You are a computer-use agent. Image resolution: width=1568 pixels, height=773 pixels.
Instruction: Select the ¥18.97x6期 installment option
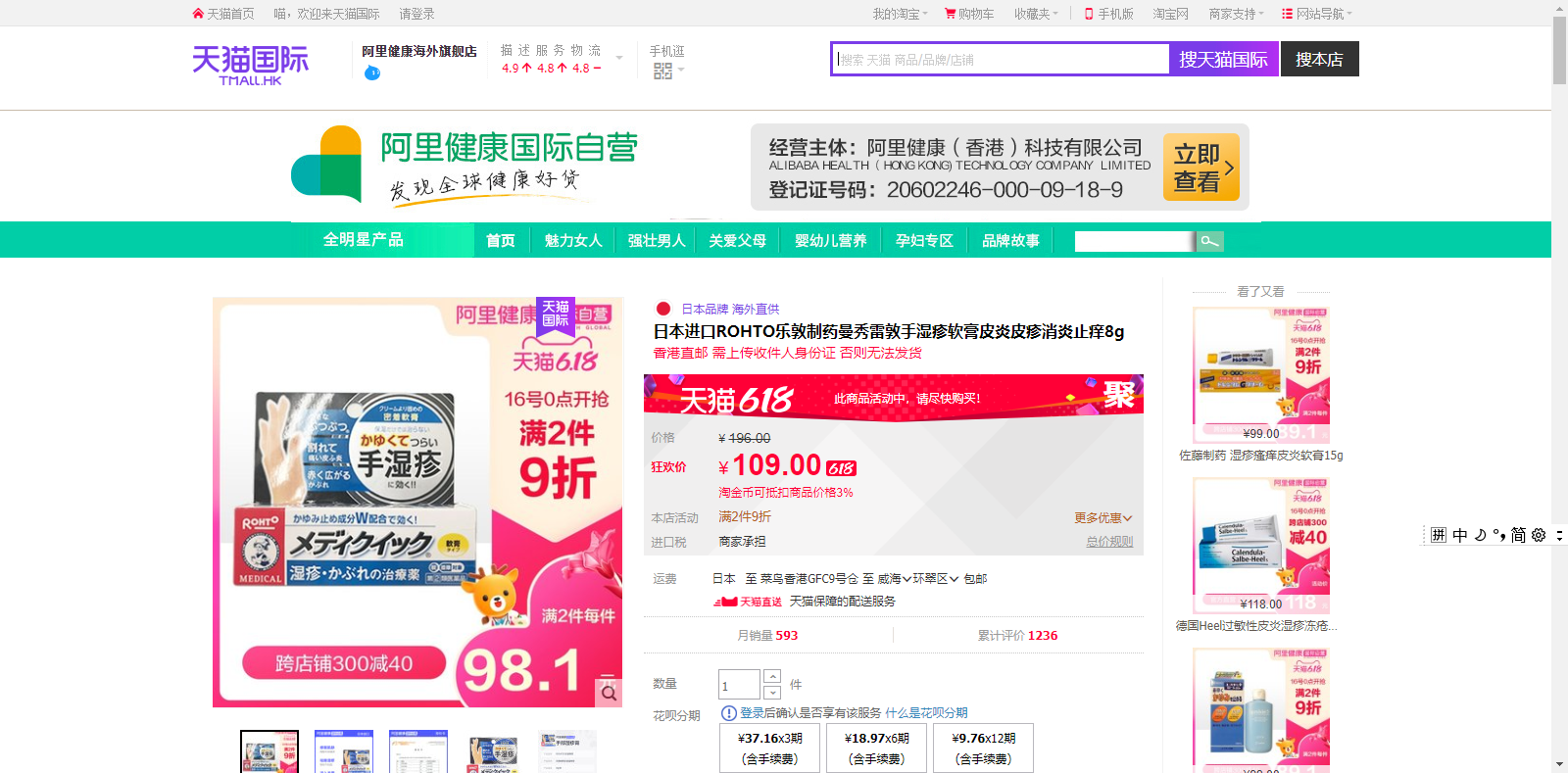[877, 749]
